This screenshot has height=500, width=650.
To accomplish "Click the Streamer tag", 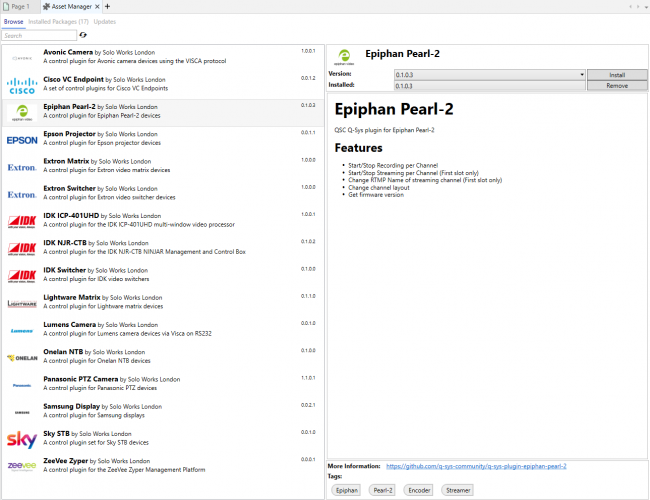I will click(458, 490).
